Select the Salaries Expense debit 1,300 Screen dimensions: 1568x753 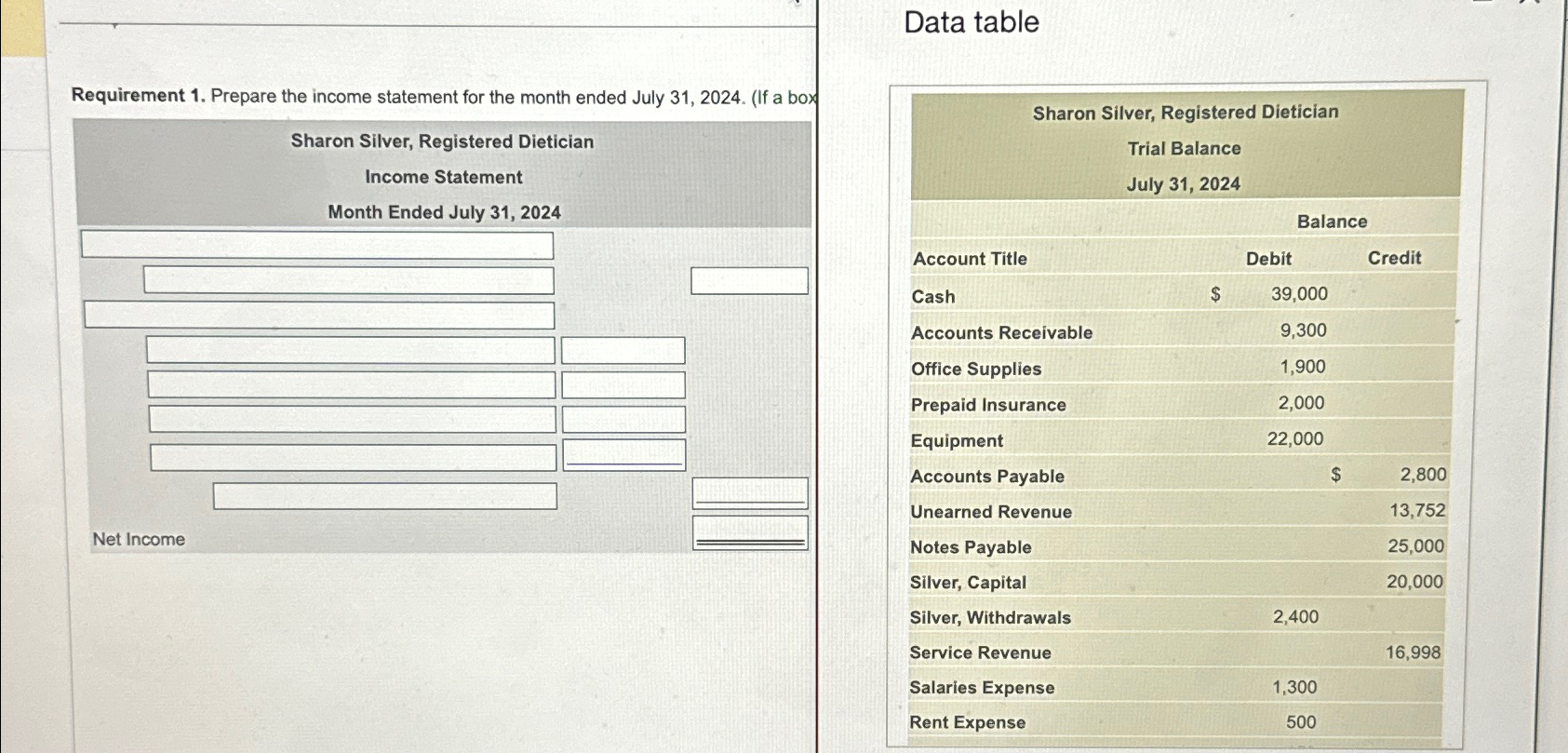point(1294,688)
